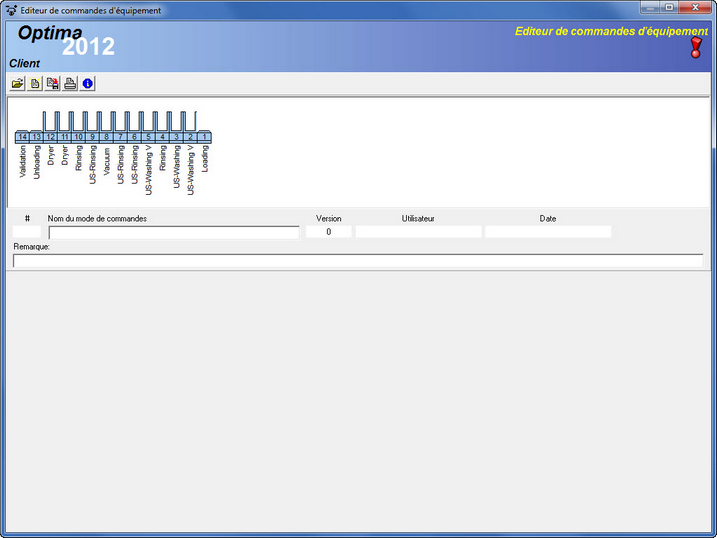Maximize the Editeur de commandes window
The width and height of the screenshot is (717, 538).
(669, 7)
